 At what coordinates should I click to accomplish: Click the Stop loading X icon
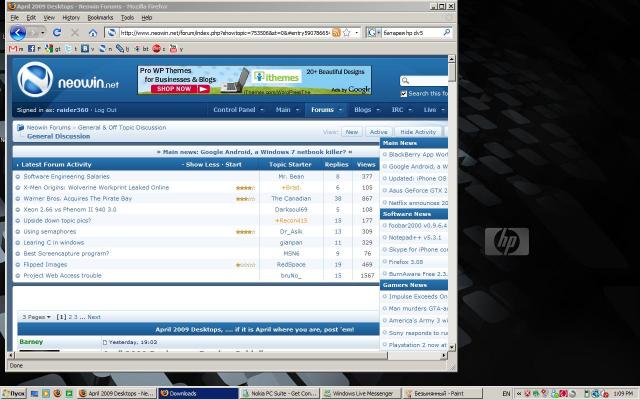[x=75, y=33]
